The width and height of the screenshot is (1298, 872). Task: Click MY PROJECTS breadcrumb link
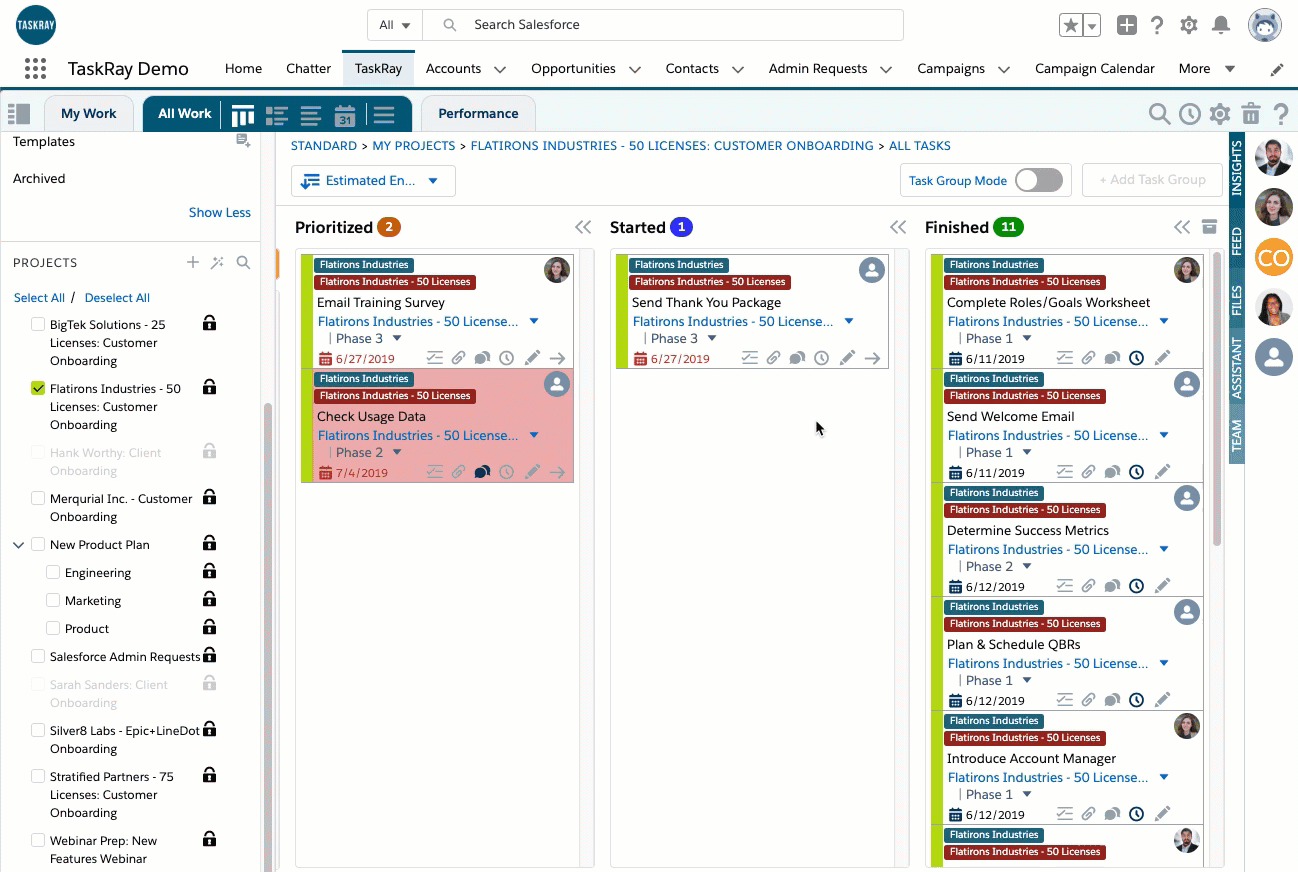coord(413,146)
